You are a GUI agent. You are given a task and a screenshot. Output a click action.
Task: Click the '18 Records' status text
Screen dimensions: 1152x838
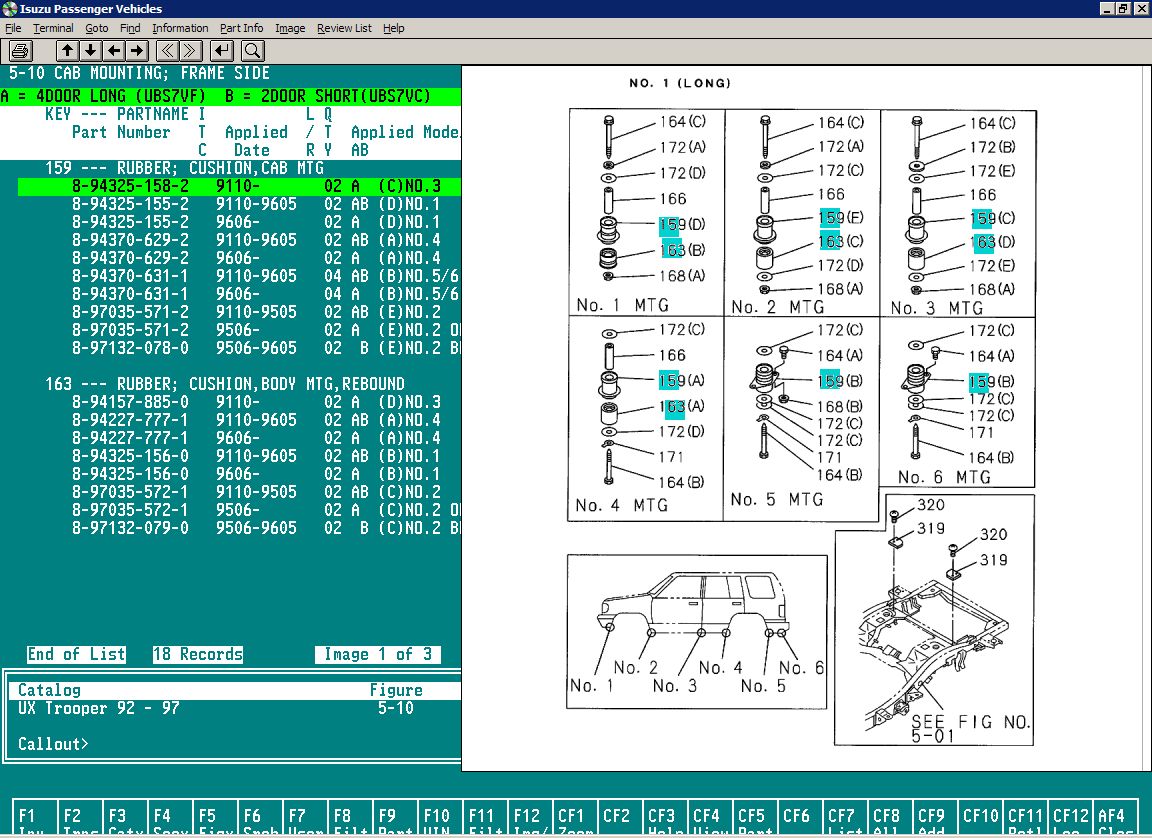tap(198, 654)
